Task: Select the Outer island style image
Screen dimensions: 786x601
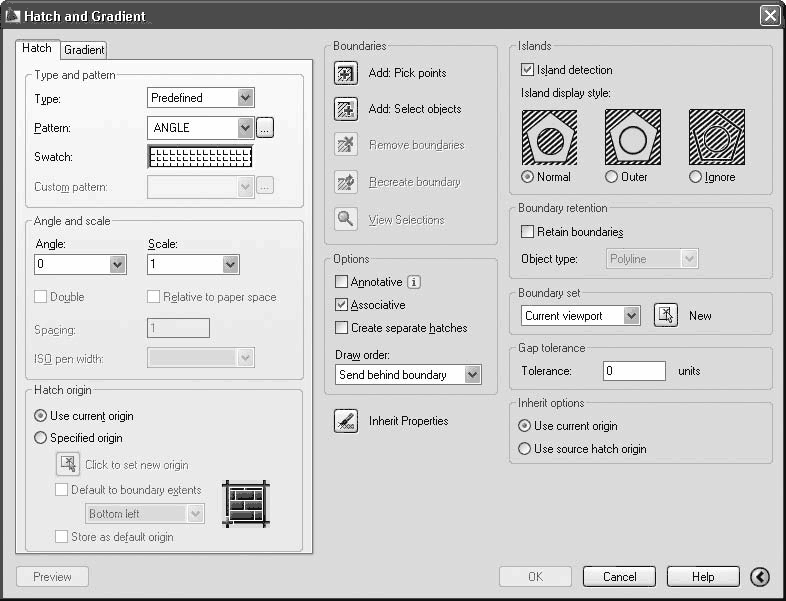Action: (x=633, y=137)
